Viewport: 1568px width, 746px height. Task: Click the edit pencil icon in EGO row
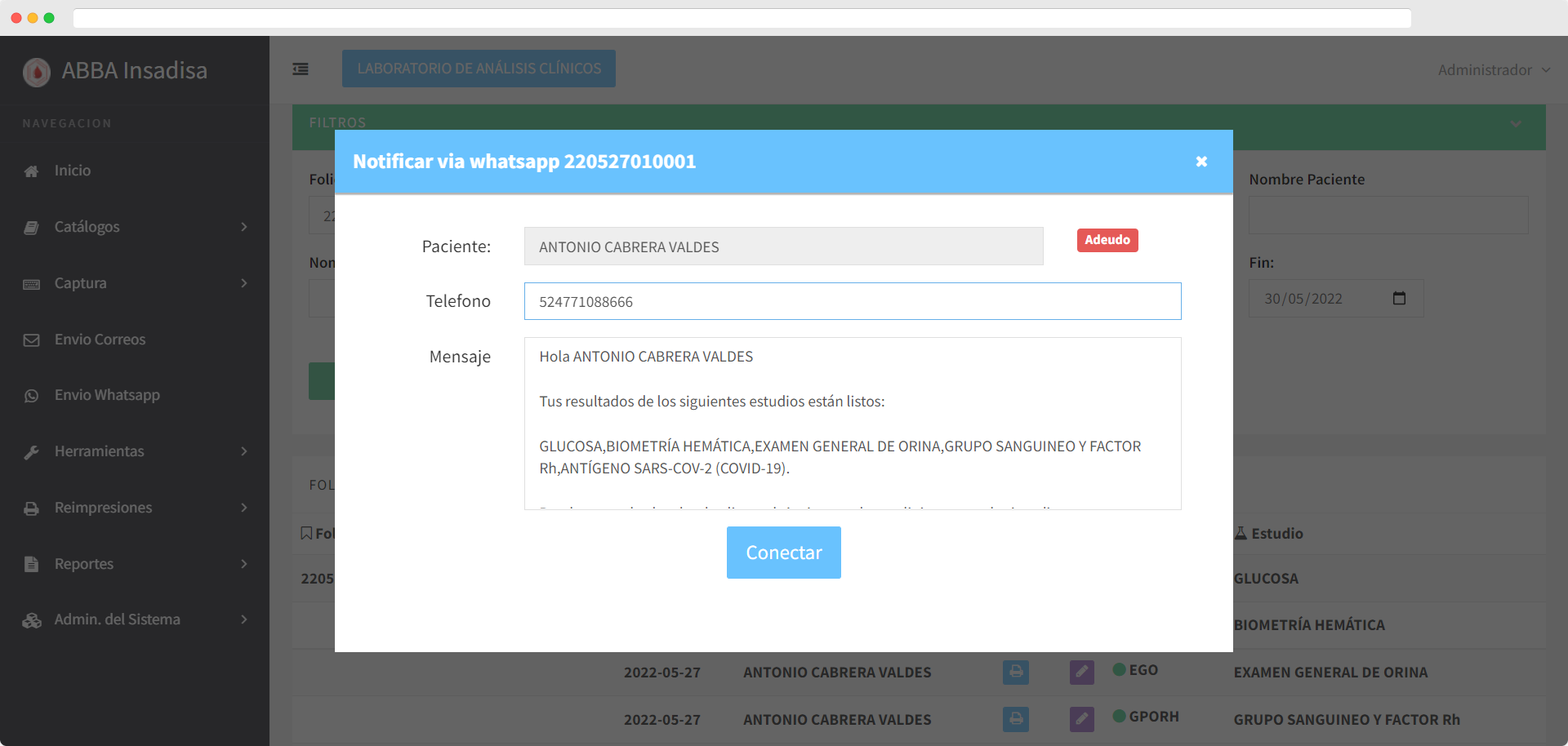[x=1082, y=673]
